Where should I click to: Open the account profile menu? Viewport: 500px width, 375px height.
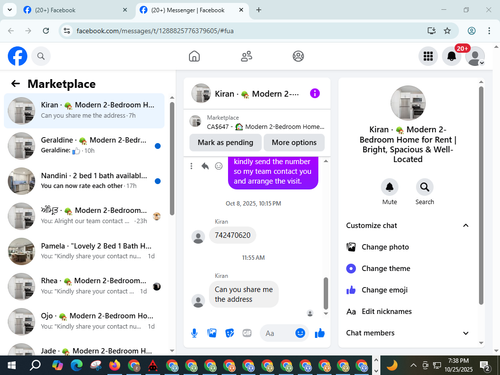(x=475, y=56)
